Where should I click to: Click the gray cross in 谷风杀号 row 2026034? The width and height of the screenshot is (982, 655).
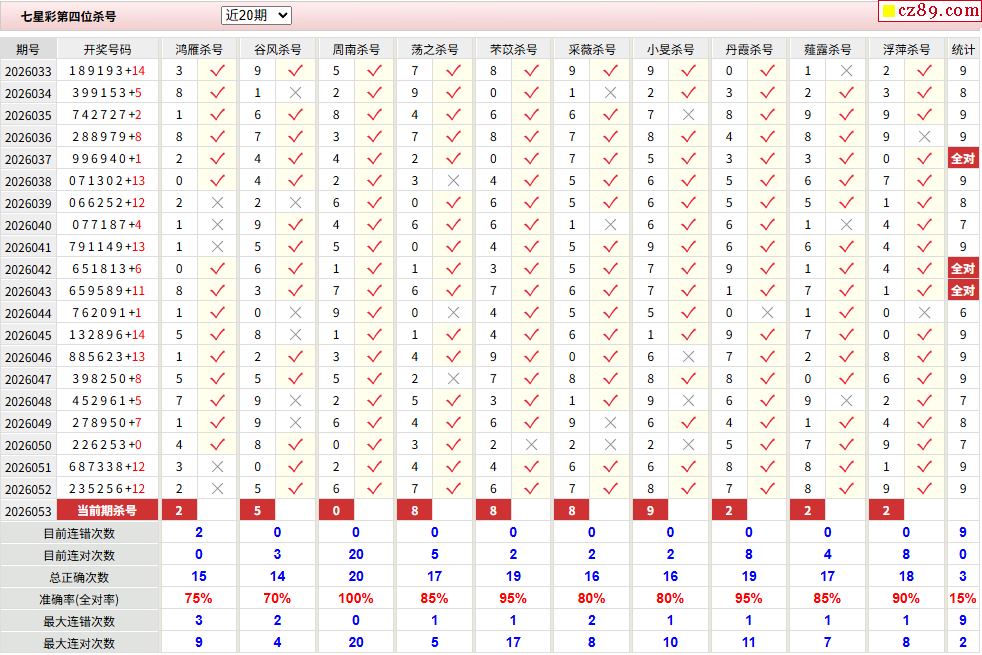[296, 93]
